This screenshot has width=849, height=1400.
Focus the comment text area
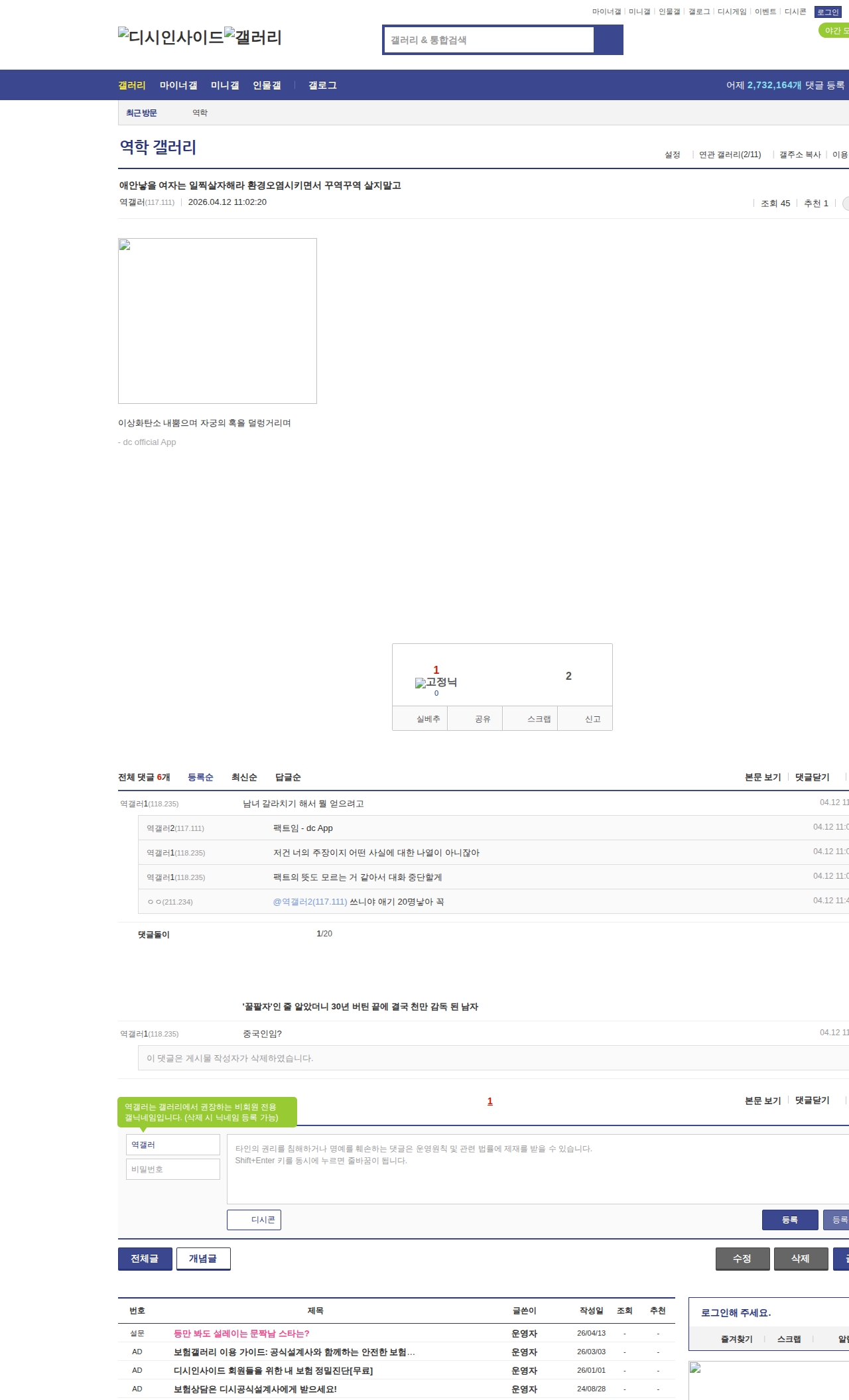pyautogui.click(x=538, y=1169)
